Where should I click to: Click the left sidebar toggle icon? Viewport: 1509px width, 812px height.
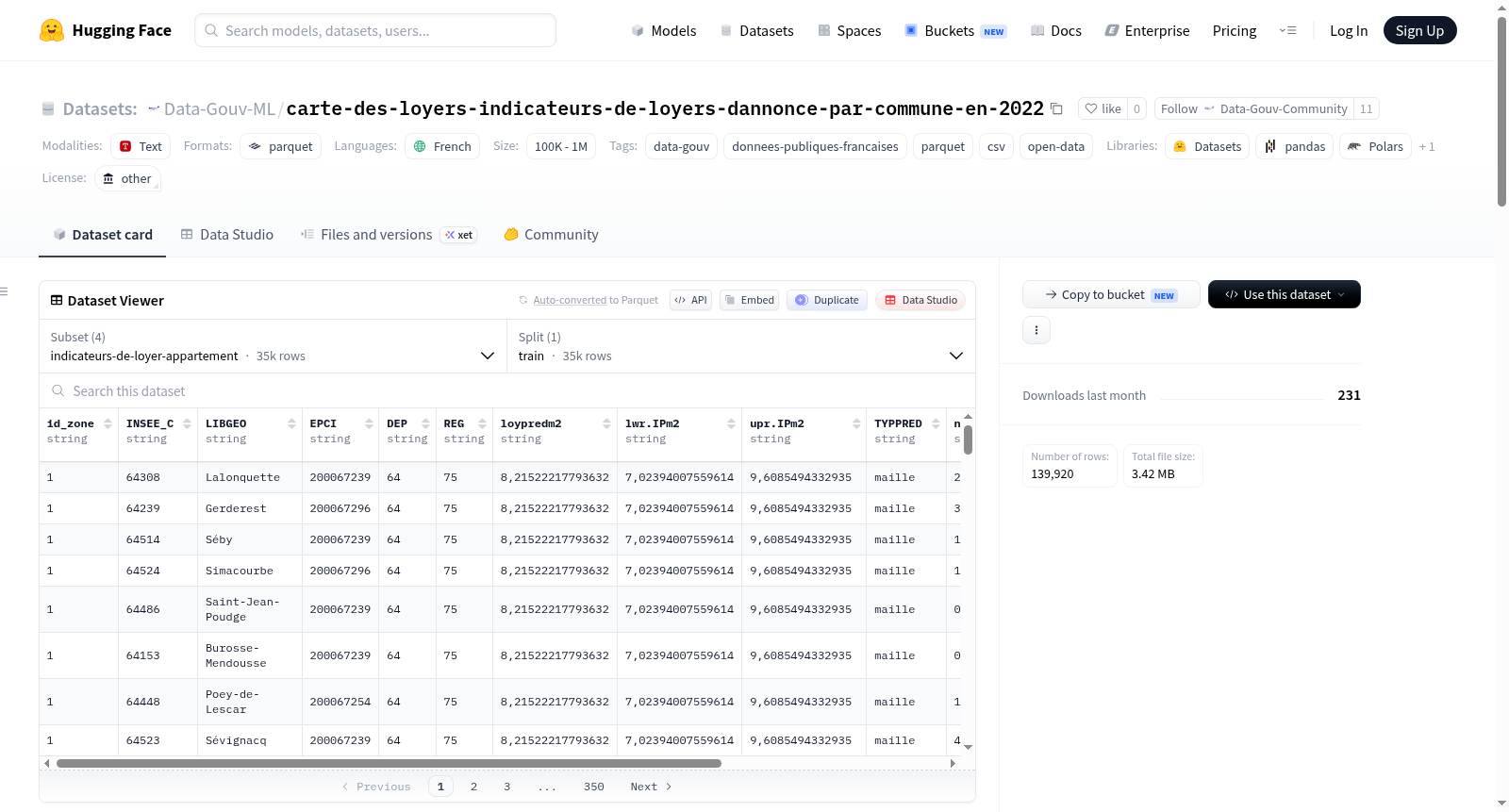tap(4, 291)
